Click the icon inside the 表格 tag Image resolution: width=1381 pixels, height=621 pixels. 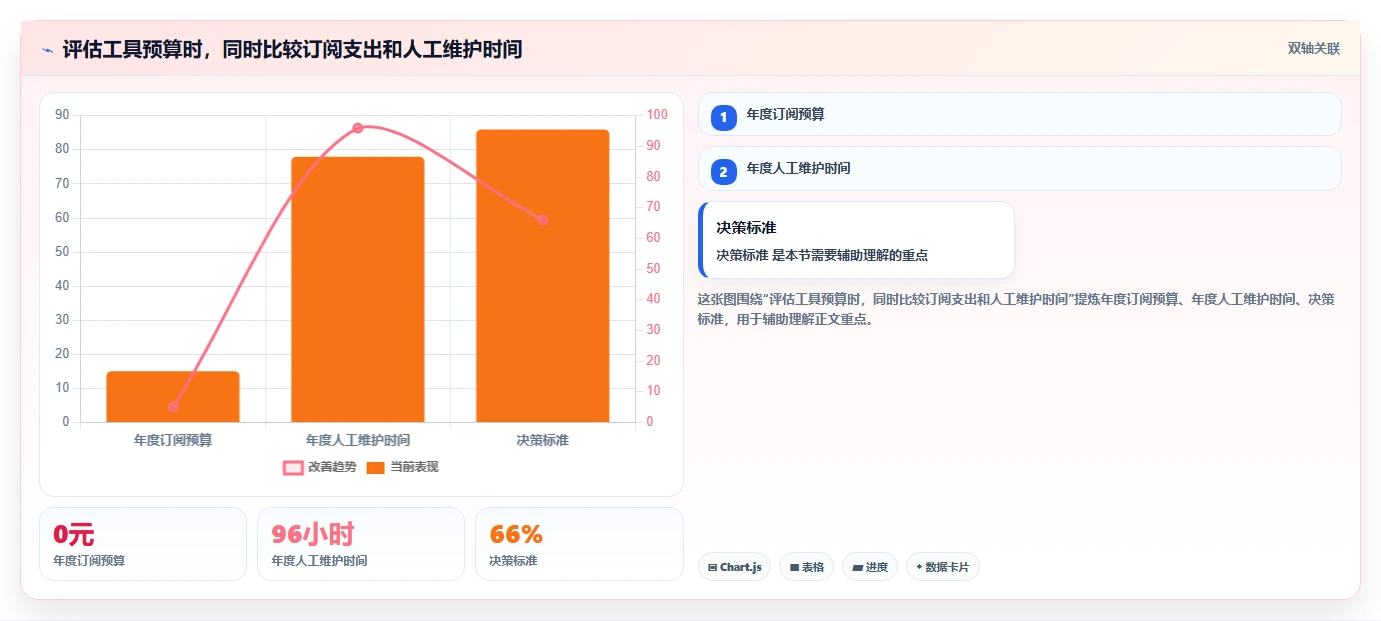coord(794,568)
